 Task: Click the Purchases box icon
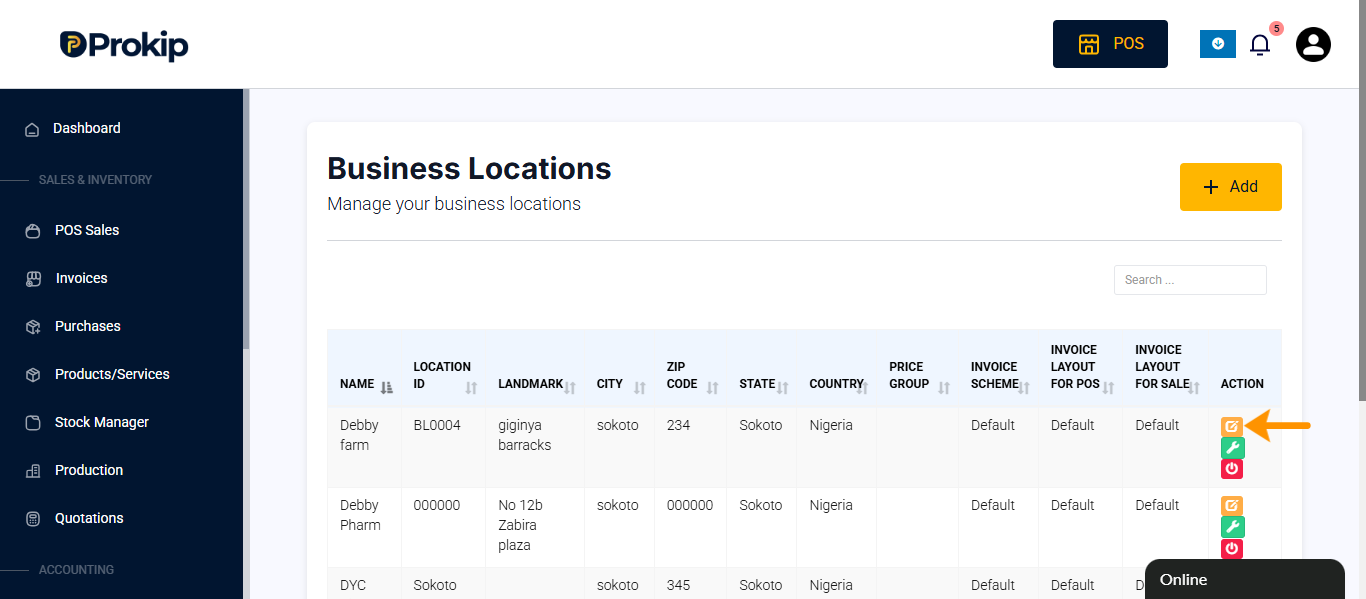33,327
